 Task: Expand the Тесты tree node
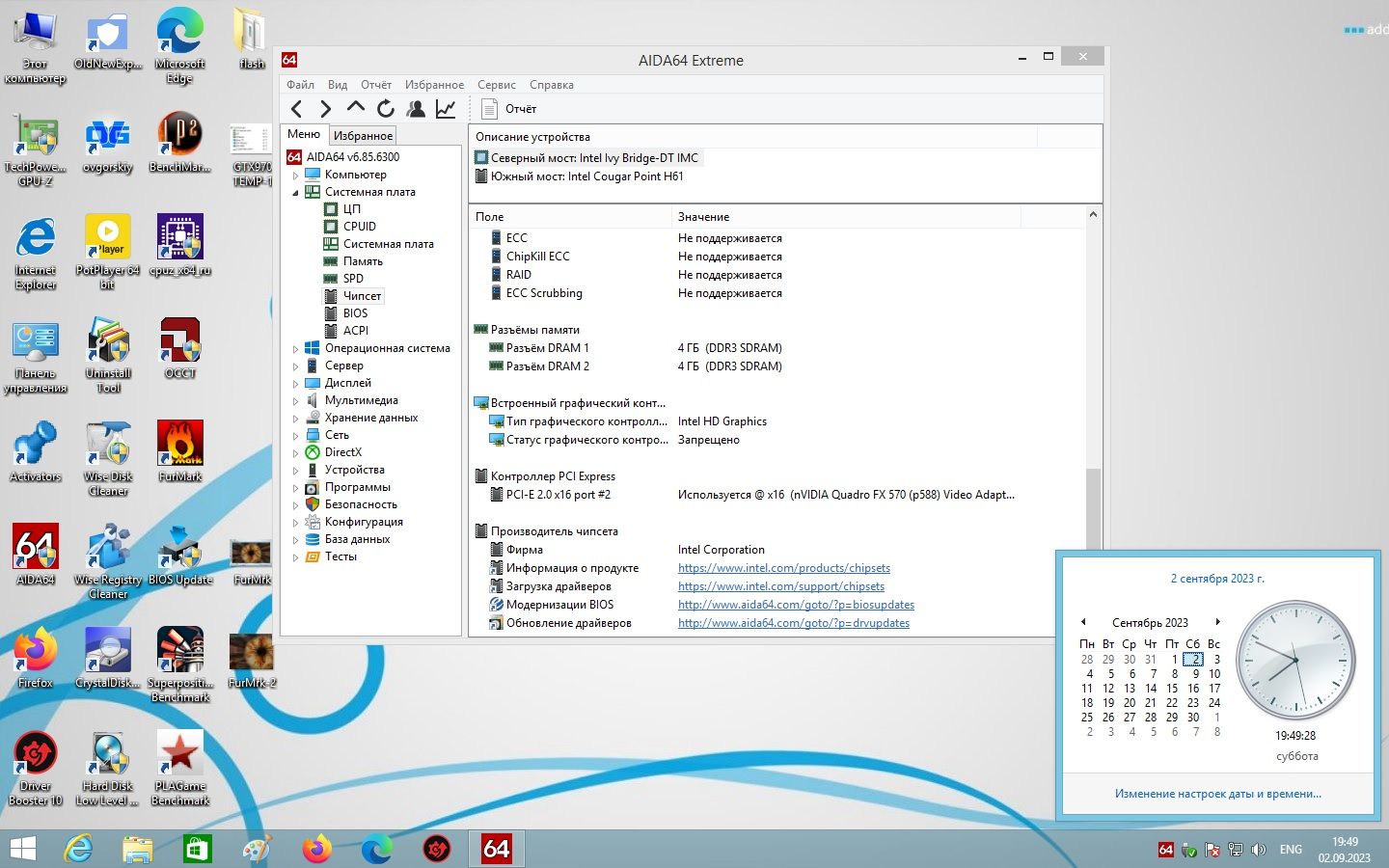[x=296, y=556]
